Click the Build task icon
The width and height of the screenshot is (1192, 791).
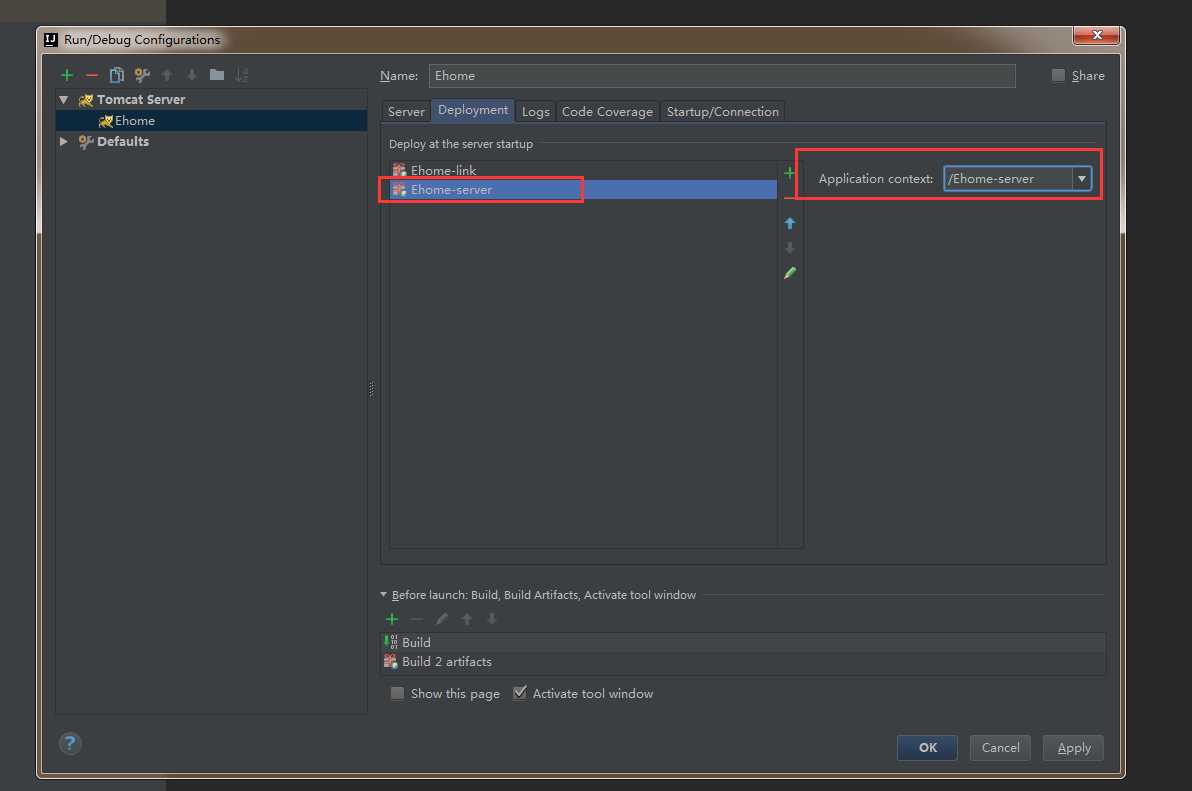pos(392,642)
